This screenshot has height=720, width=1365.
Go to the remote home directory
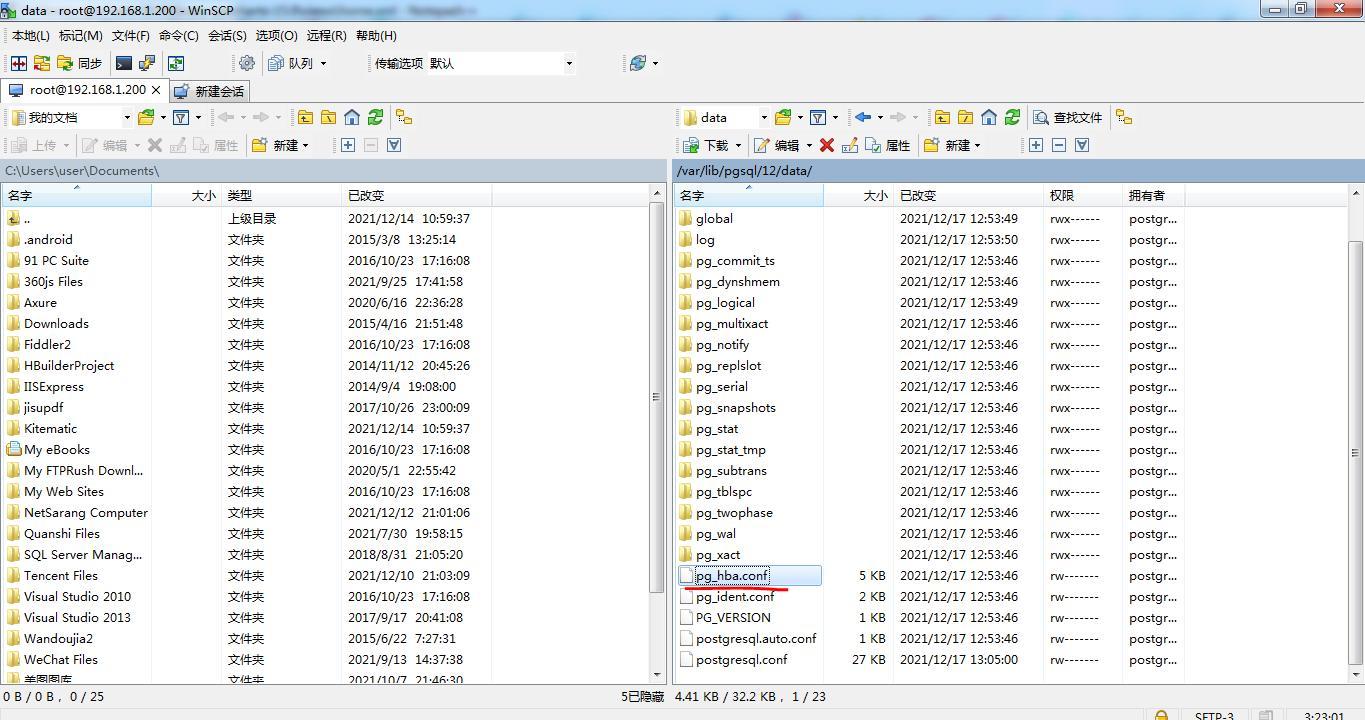point(989,117)
